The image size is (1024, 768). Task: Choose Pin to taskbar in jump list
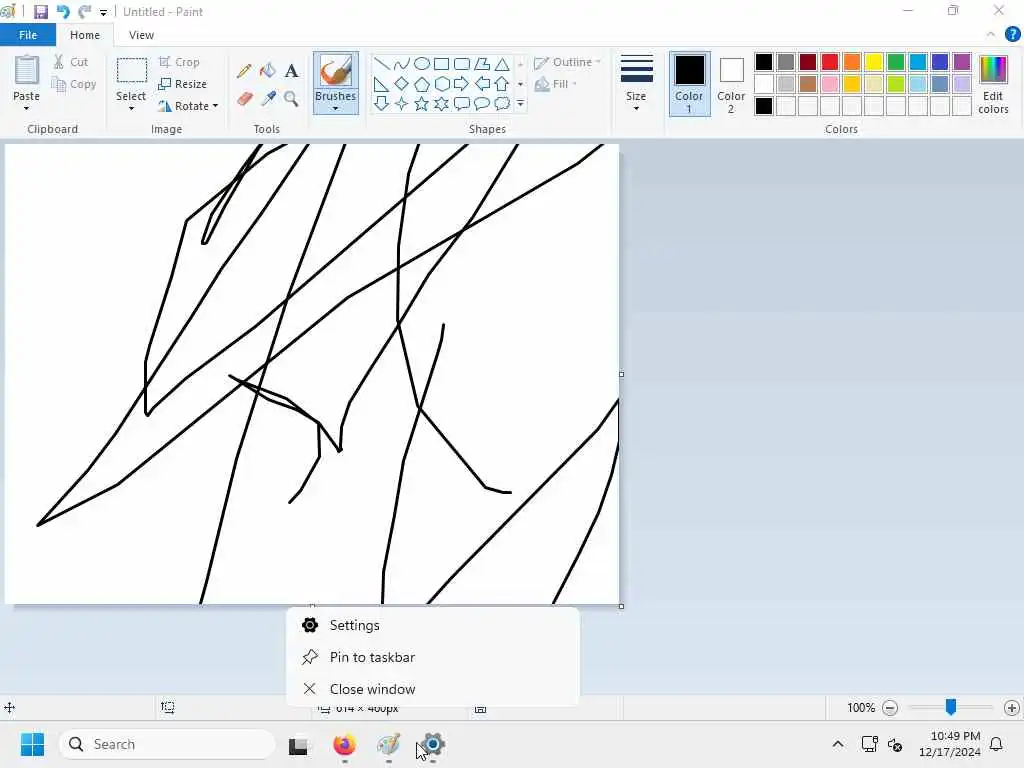tap(432, 658)
